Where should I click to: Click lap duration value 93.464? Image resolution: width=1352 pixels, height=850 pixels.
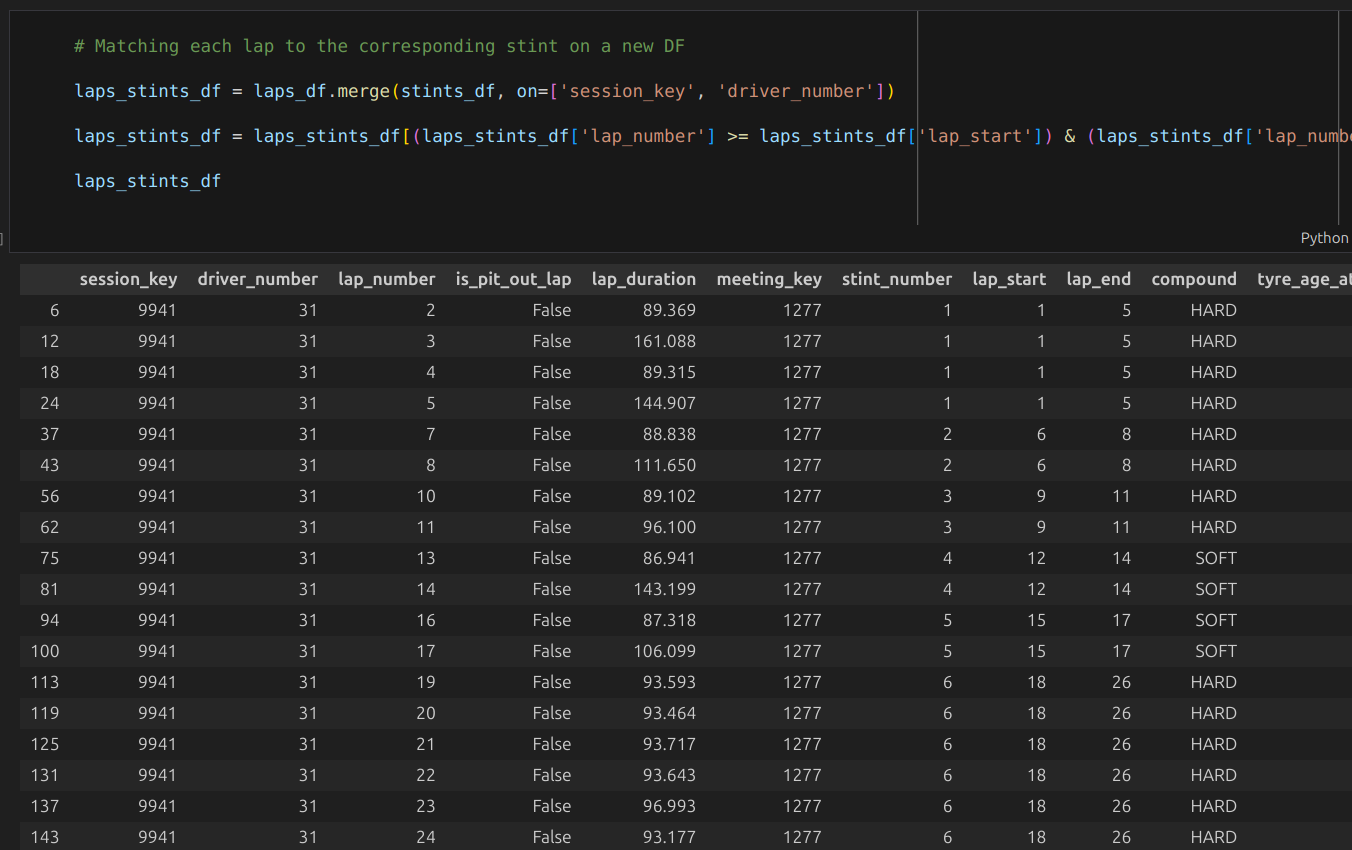pyautogui.click(x=669, y=713)
